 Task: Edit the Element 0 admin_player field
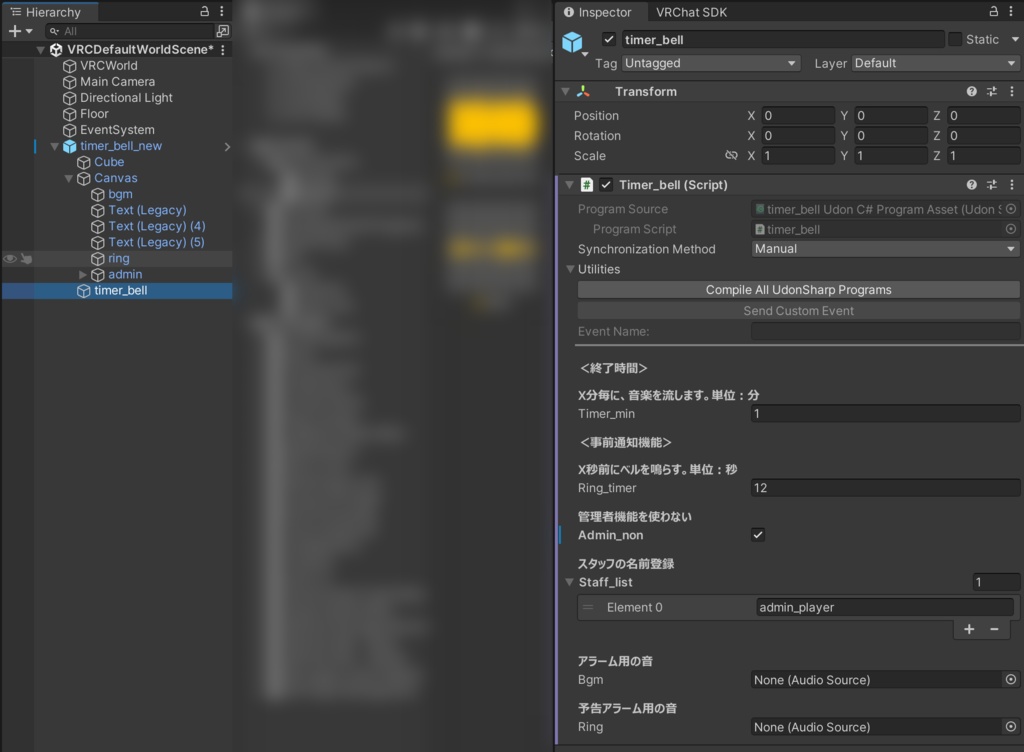[884, 607]
